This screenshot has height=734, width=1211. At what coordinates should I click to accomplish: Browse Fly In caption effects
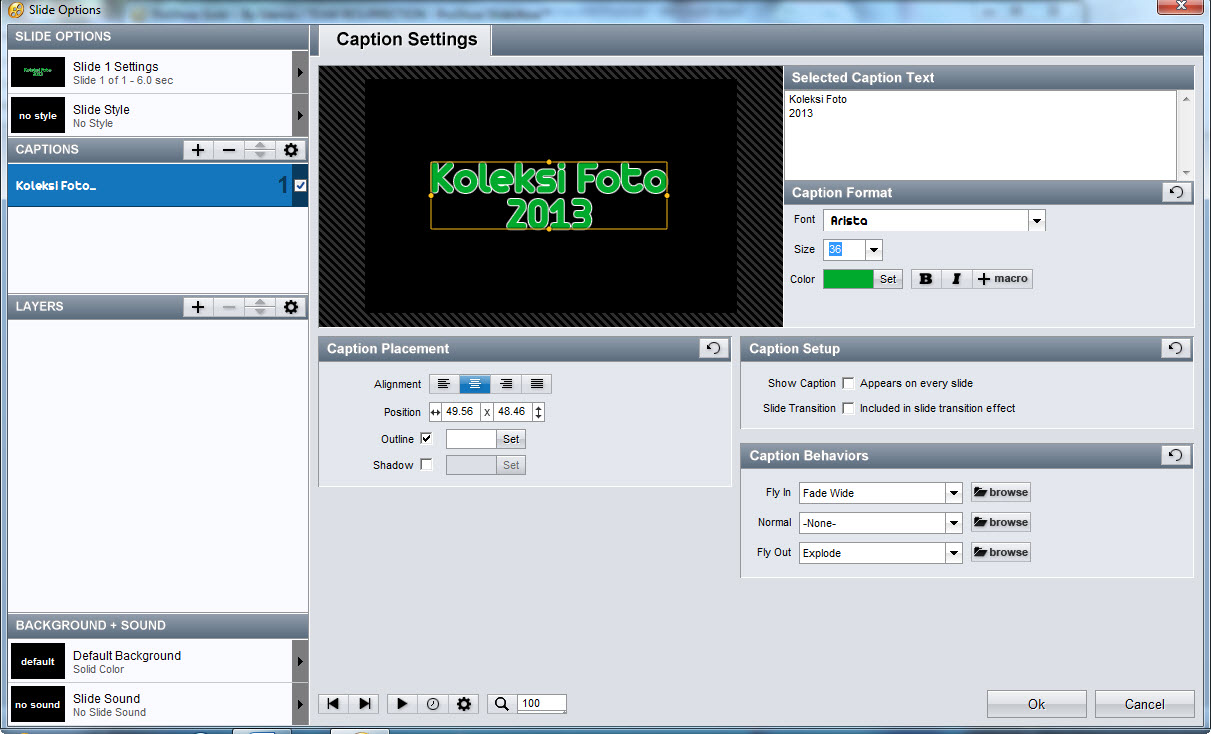(x=1000, y=492)
